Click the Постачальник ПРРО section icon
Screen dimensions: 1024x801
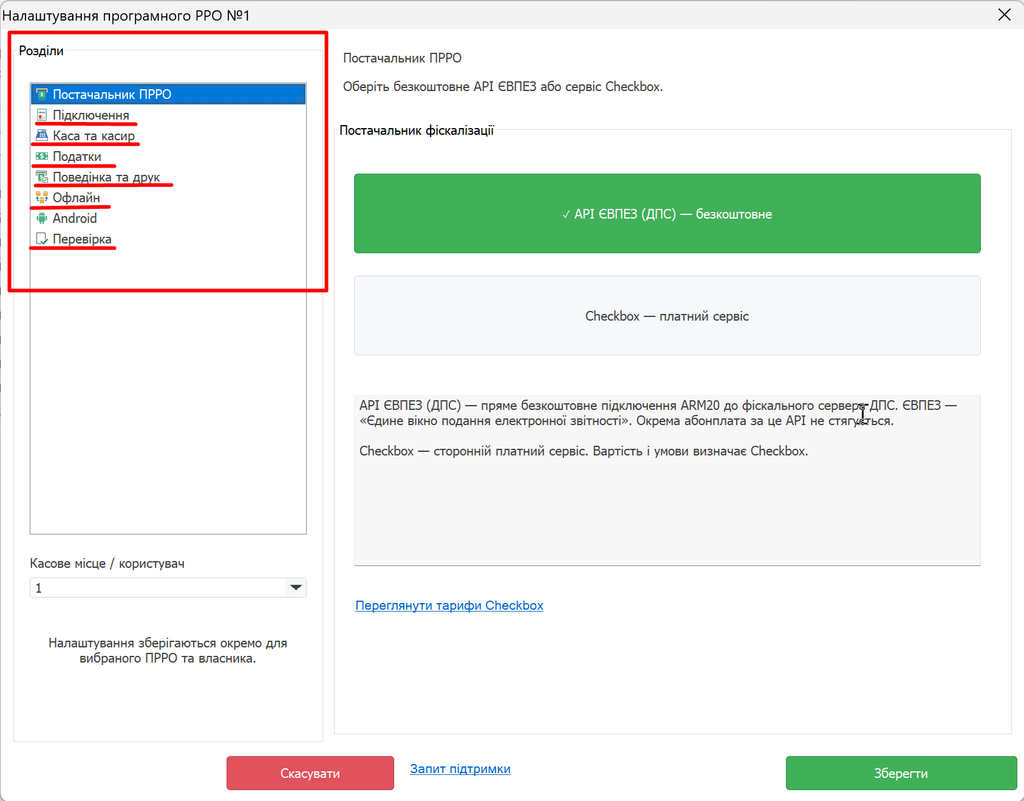42,94
